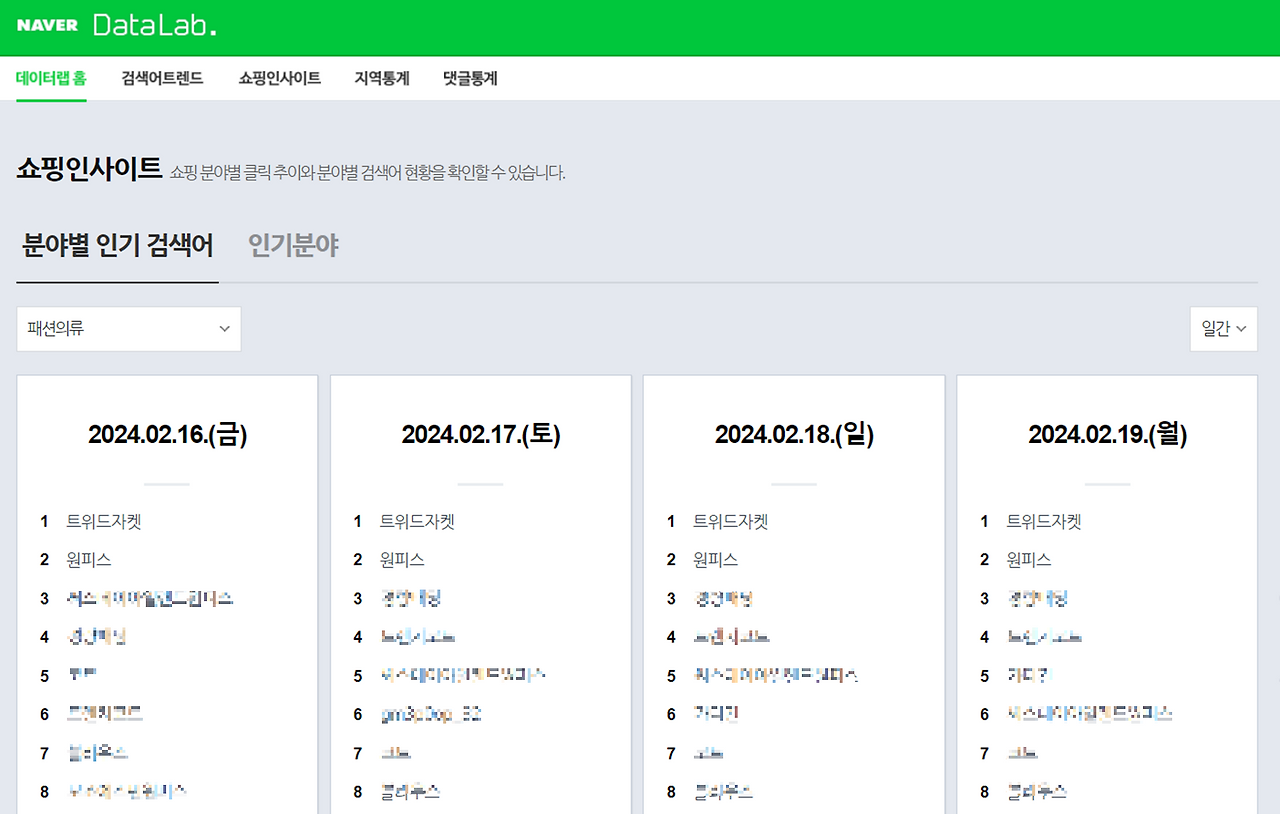
Task: Navigate to the 댓글통계 menu
Action: click(470, 78)
